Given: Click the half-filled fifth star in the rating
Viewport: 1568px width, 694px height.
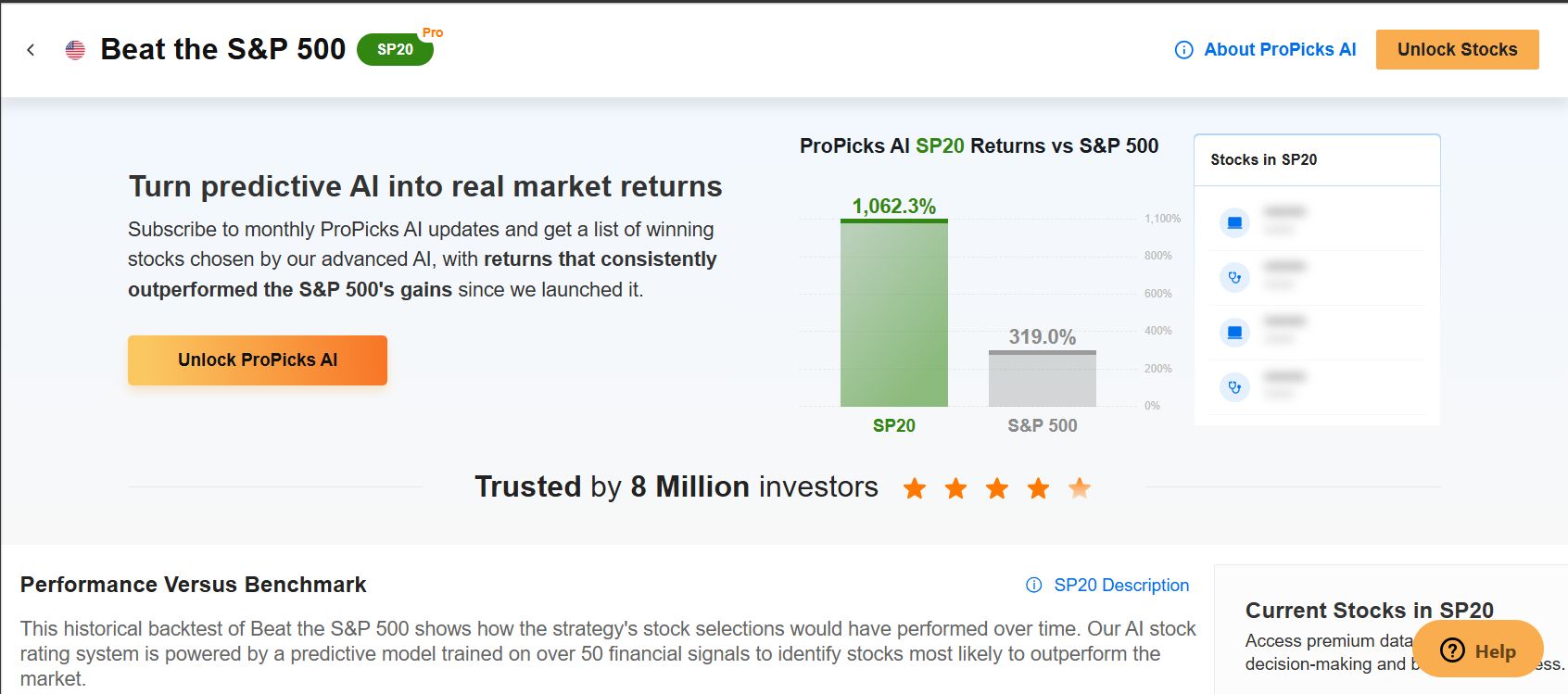Looking at the screenshot, I should point(1079,487).
